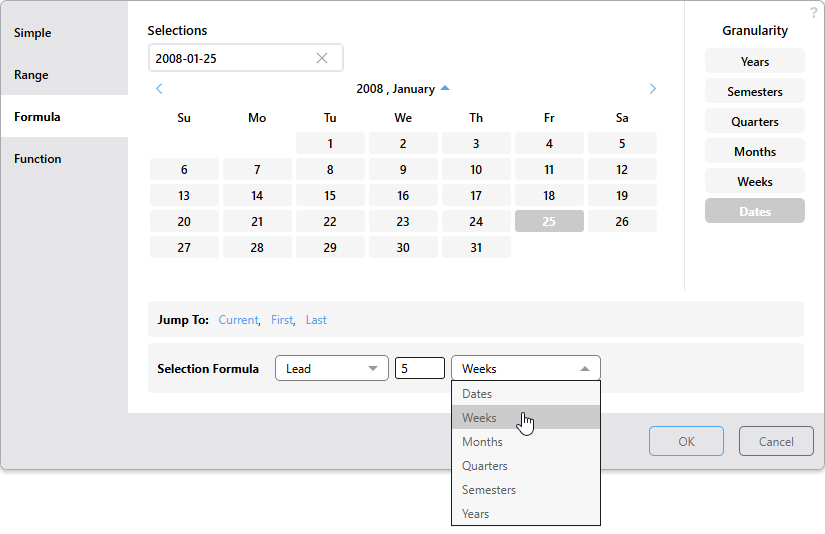Clear the date selection with X icon
This screenshot has width=825, height=534.
322,58
